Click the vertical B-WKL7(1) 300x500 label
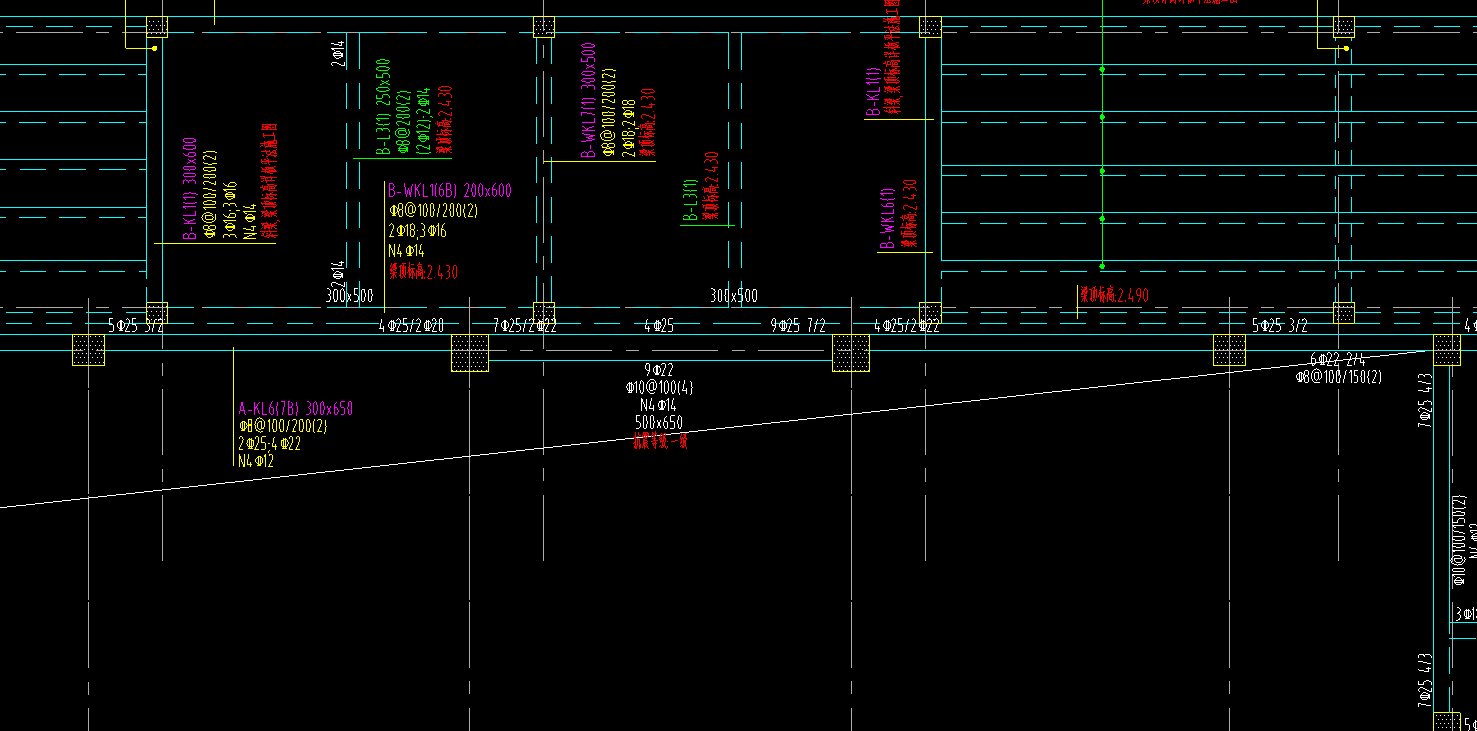This screenshot has height=731, width=1477. [588, 101]
